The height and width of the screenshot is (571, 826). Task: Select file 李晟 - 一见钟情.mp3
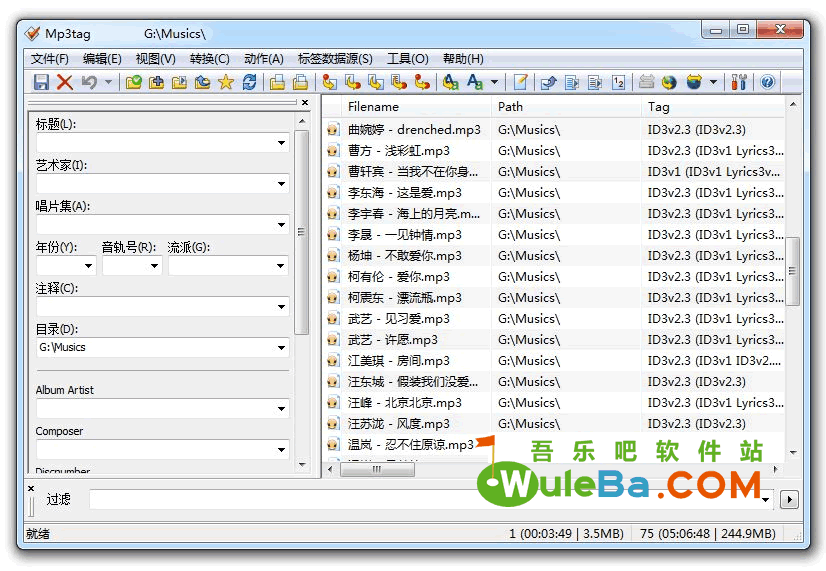click(x=405, y=235)
